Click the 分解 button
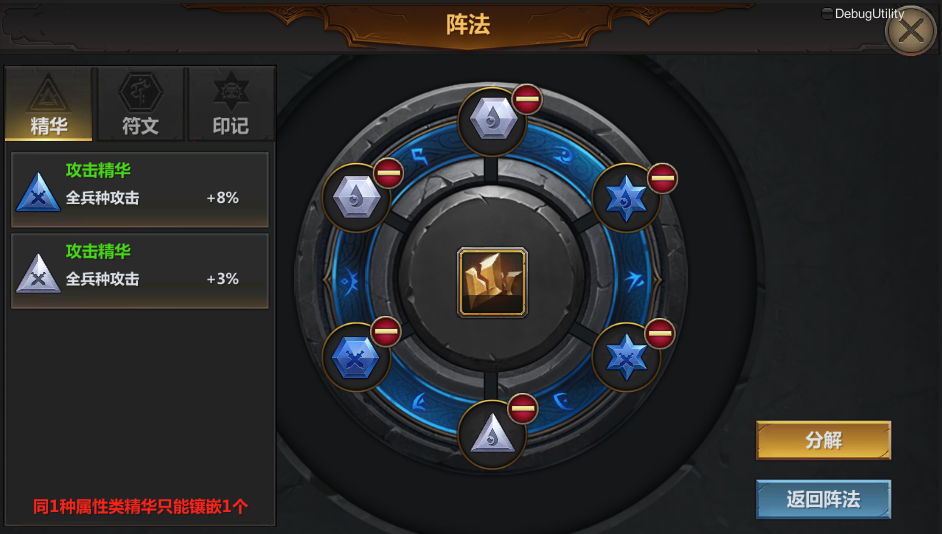 tap(823, 440)
